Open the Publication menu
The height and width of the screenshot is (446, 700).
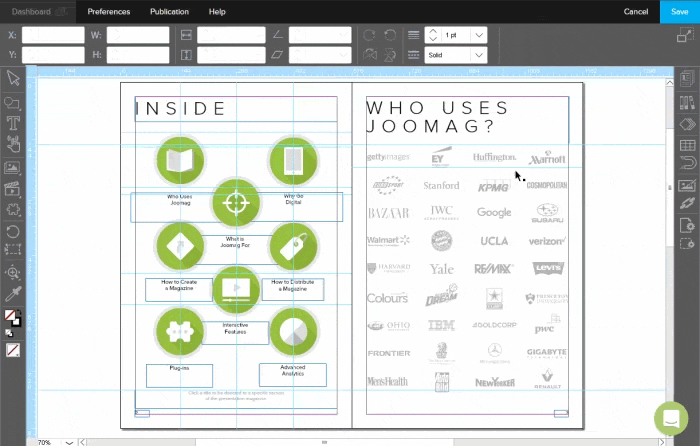pos(169,11)
